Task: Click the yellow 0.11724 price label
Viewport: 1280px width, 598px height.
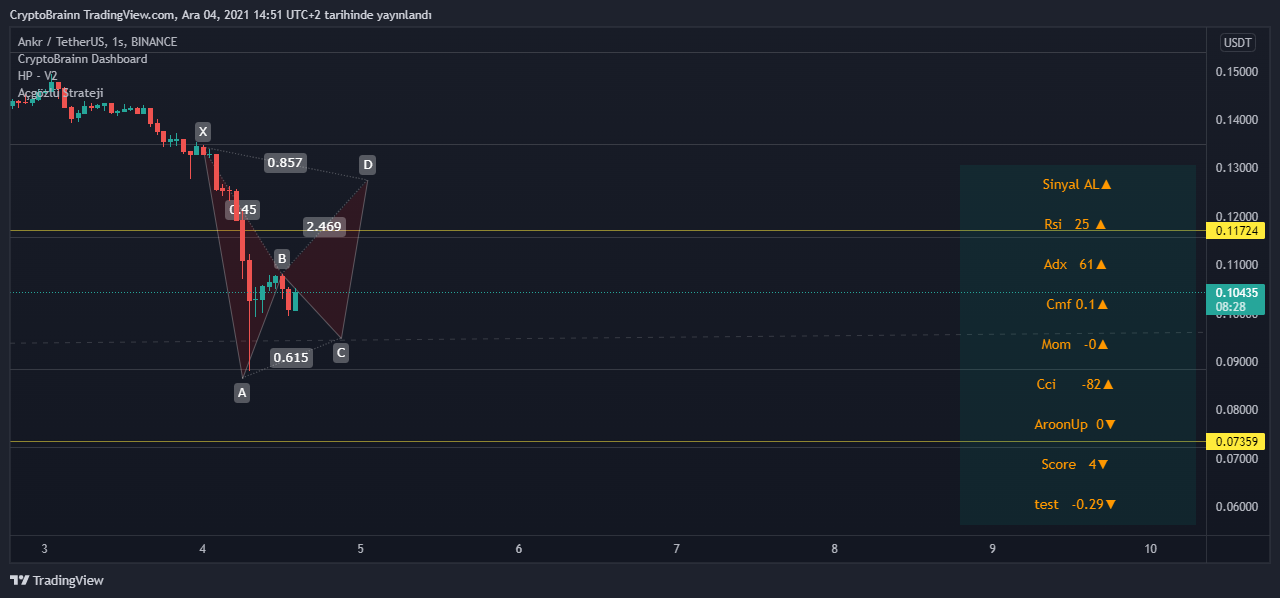Action: pos(1237,231)
